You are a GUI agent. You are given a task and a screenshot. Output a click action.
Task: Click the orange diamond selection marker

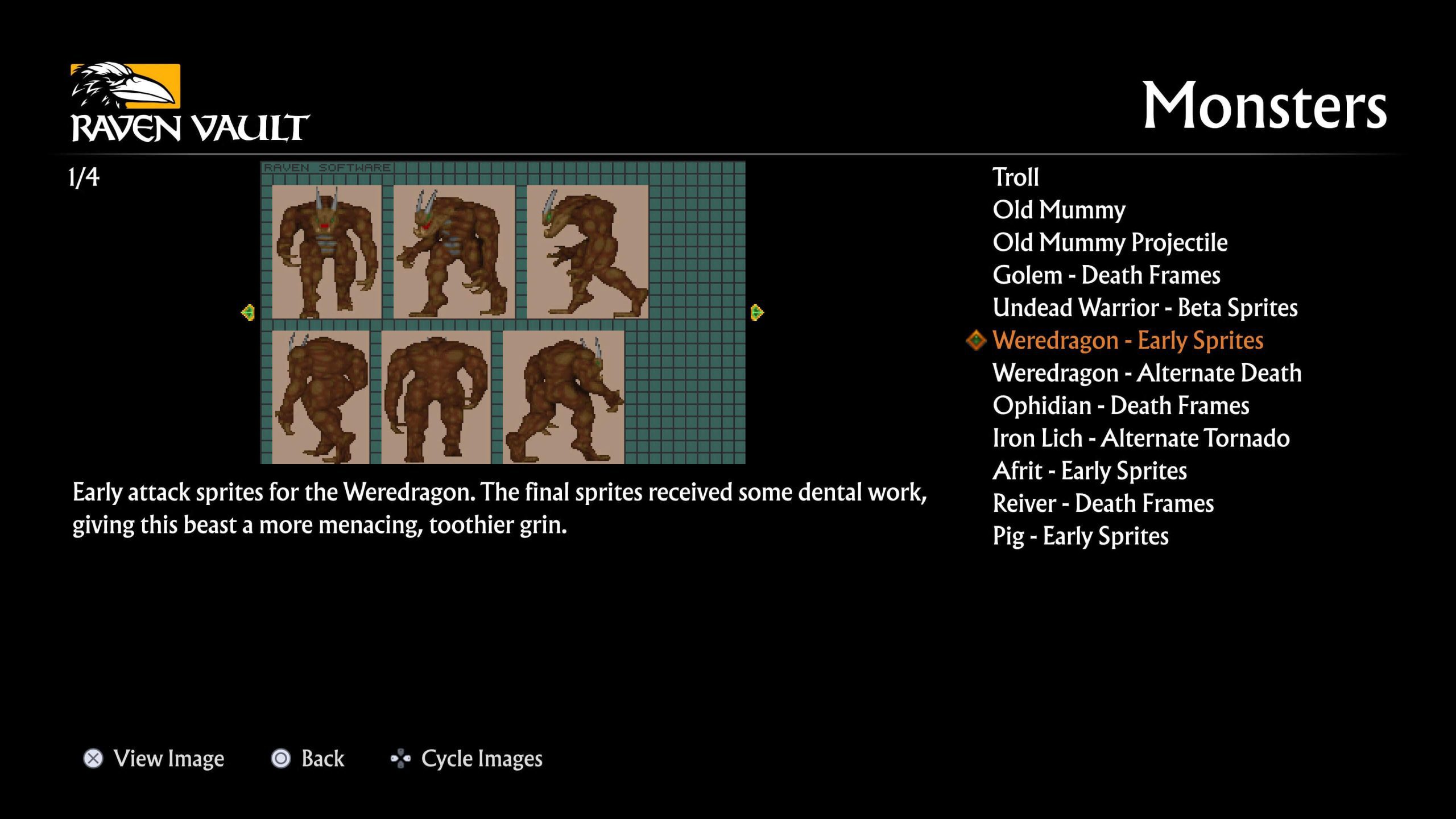click(976, 340)
